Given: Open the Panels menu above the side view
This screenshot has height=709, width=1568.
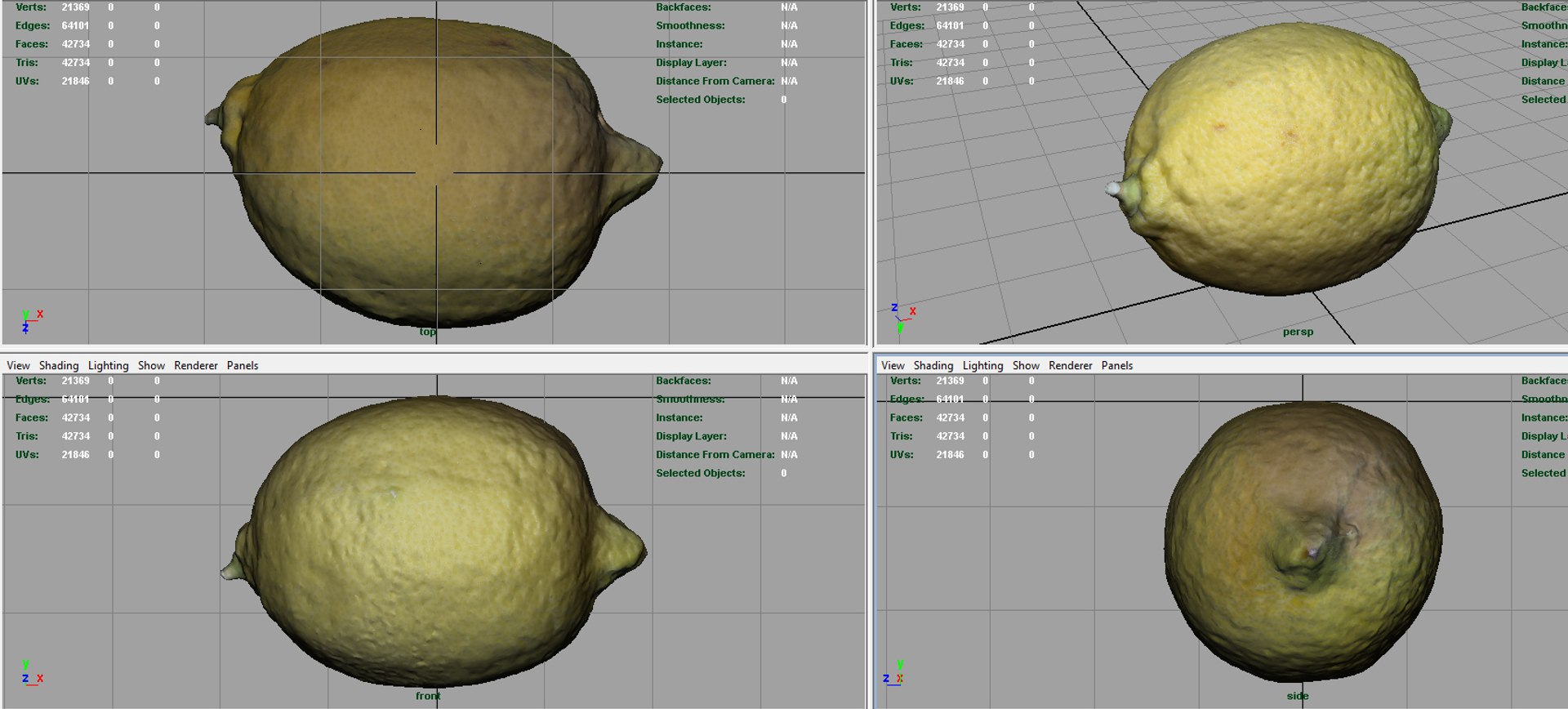Looking at the screenshot, I should coord(1117,365).
